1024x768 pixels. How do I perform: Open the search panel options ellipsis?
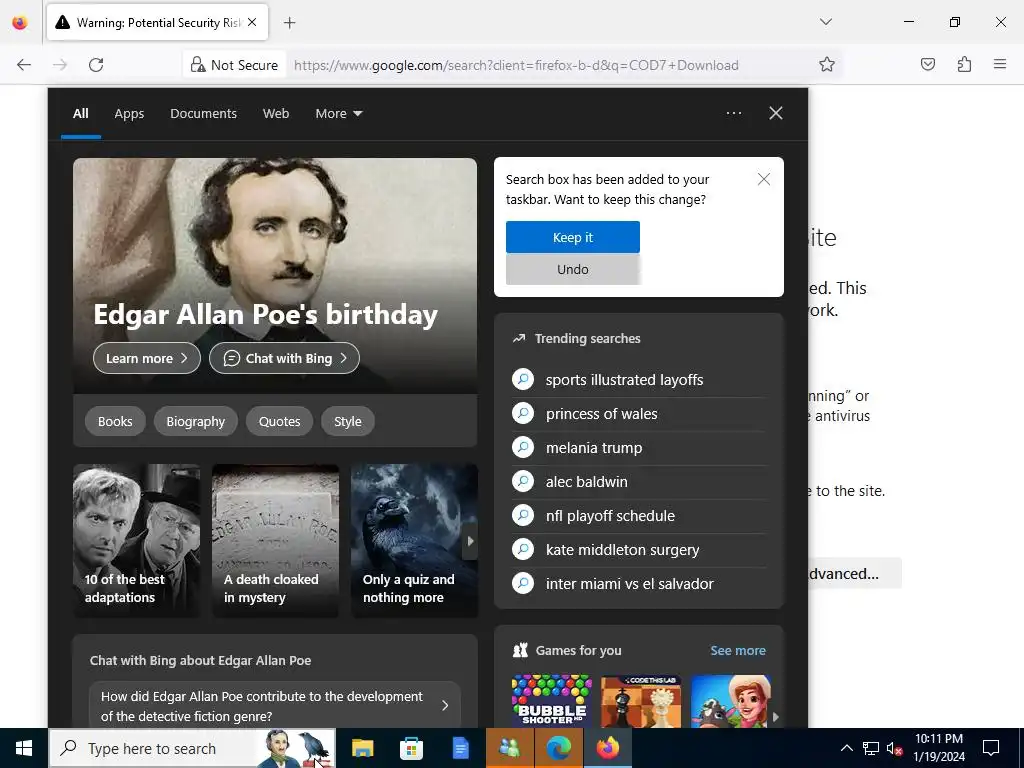coord(734,113)
